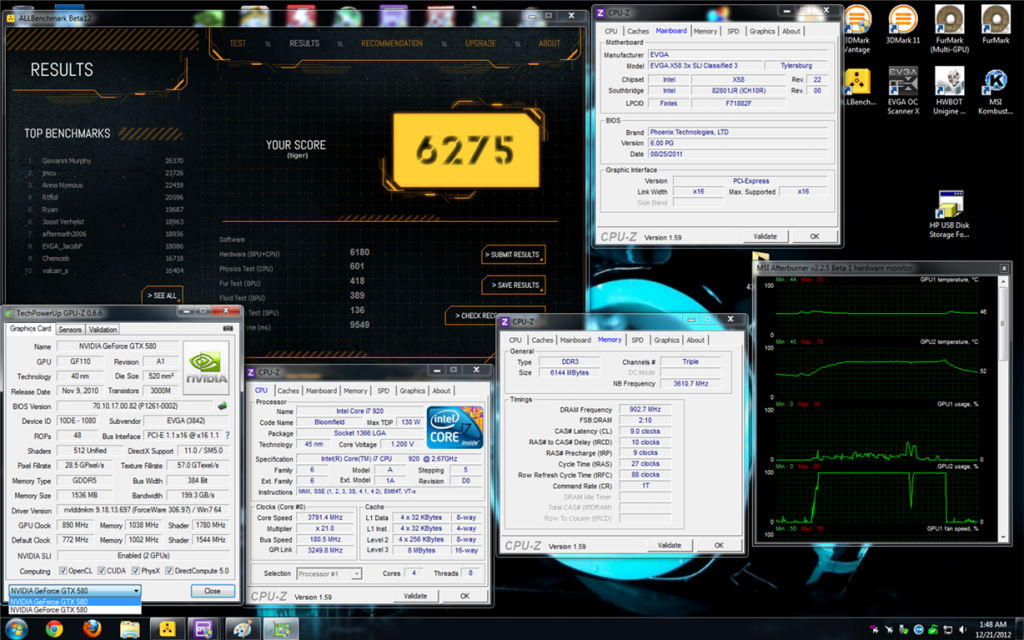Toggle the CUDA checkbox in GPU-Z

[x=101, y=571]
